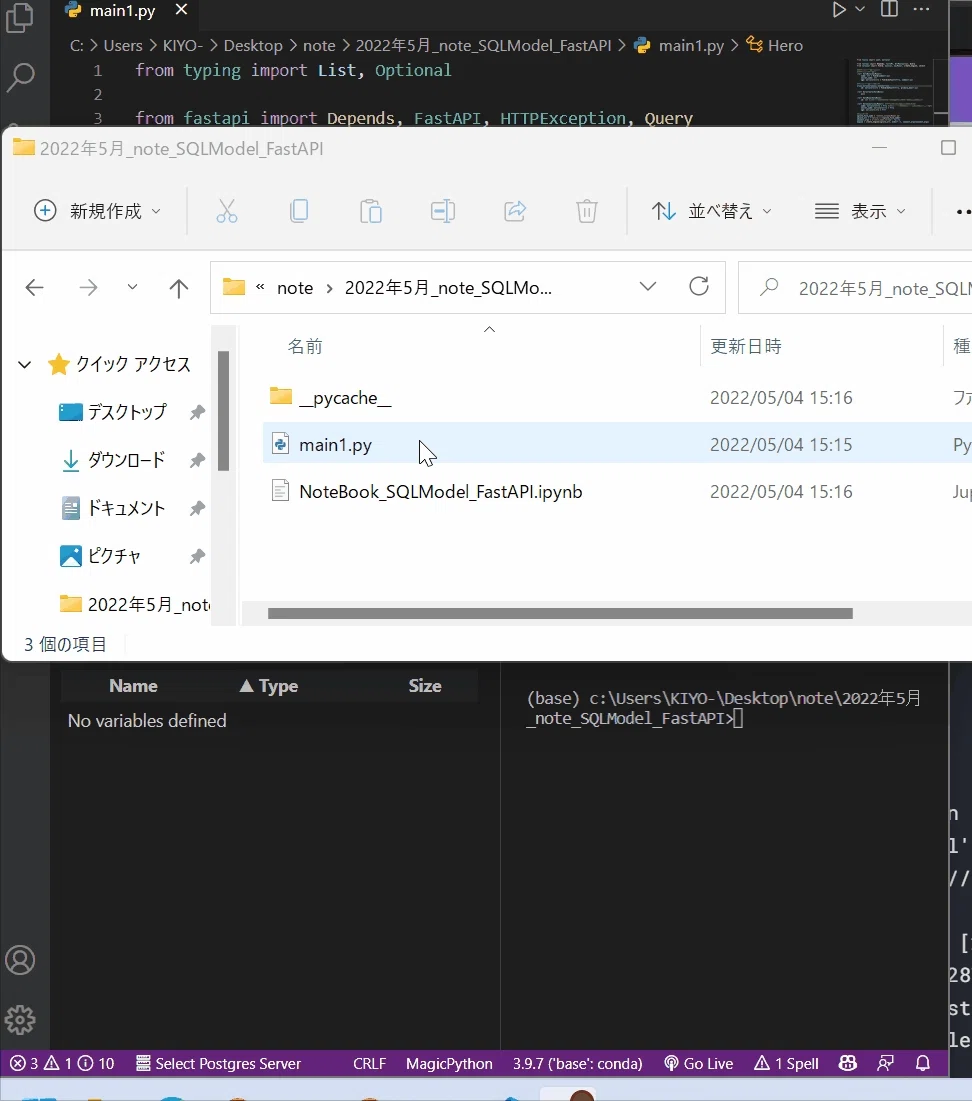Sort by 更新日時 column header
The width and height of the screenshot is (972, 1101).
pos(746,346)
